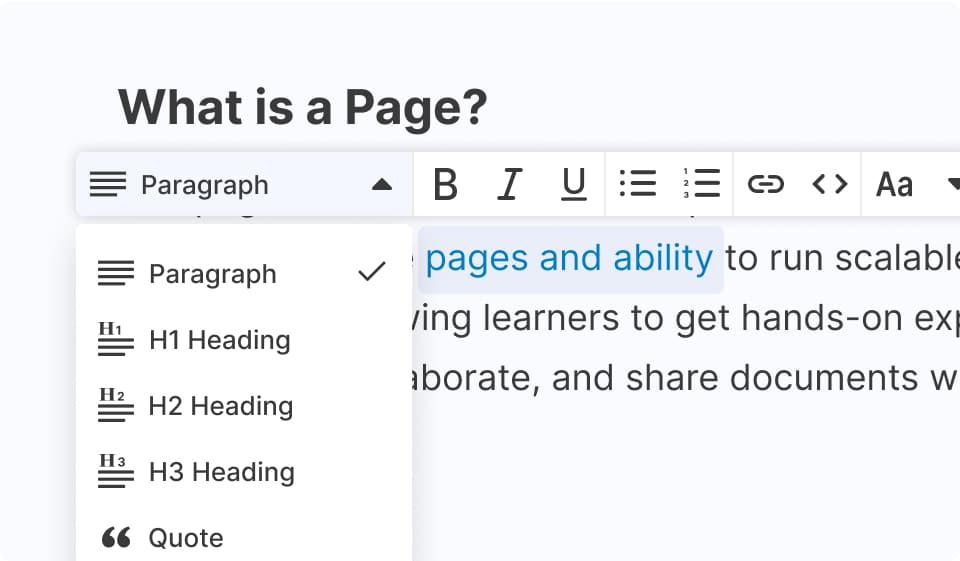
Task: Insert code block with angle brackets icon
Action: click(829, 184)
